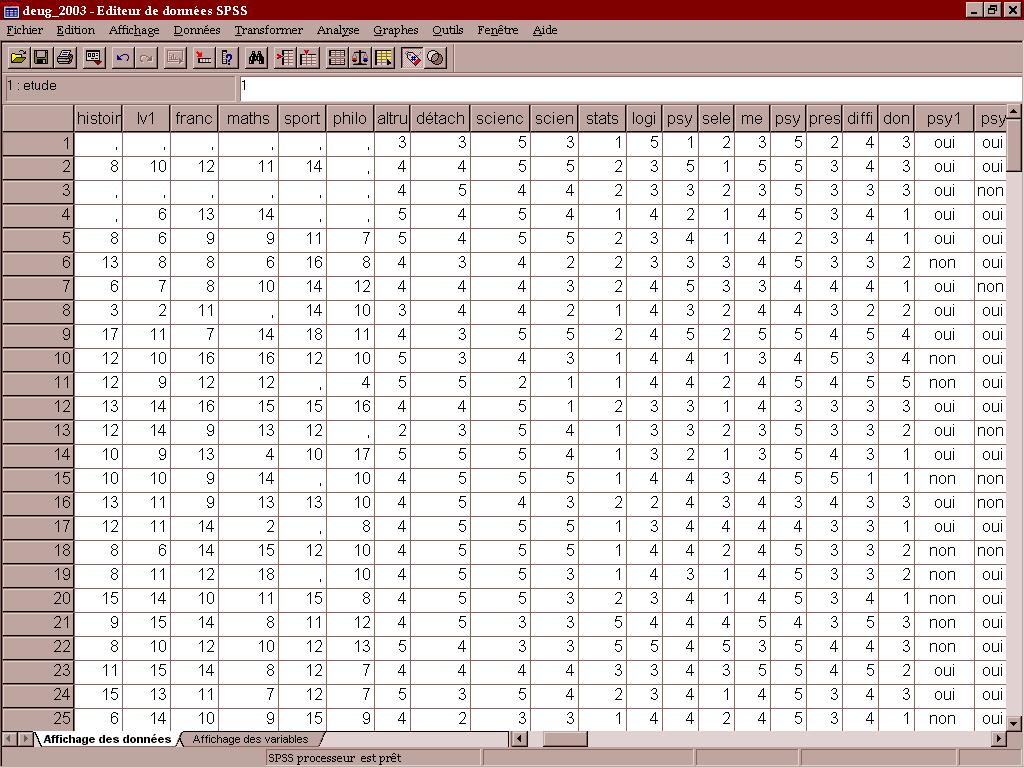Select psy1 cell in row 6 showing non
Viewport: 1024px width, 768px height.
tap(944, 263)
